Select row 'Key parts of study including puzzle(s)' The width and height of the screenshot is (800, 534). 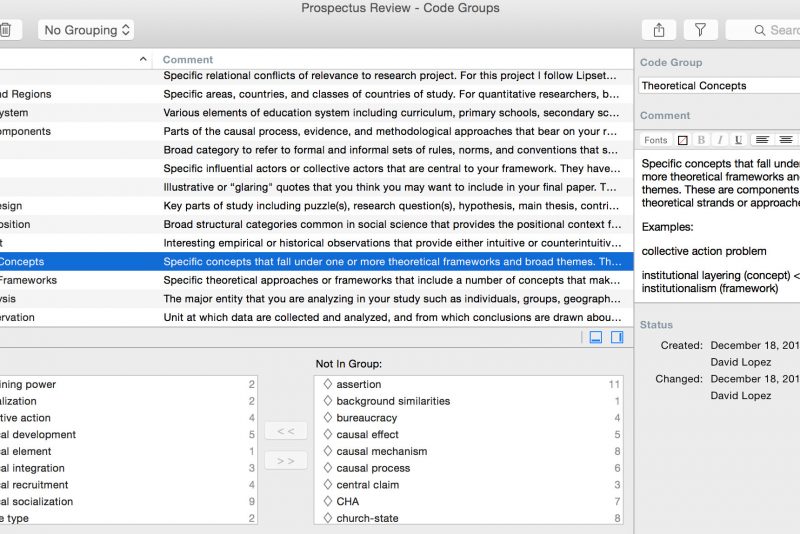point(316,206)
